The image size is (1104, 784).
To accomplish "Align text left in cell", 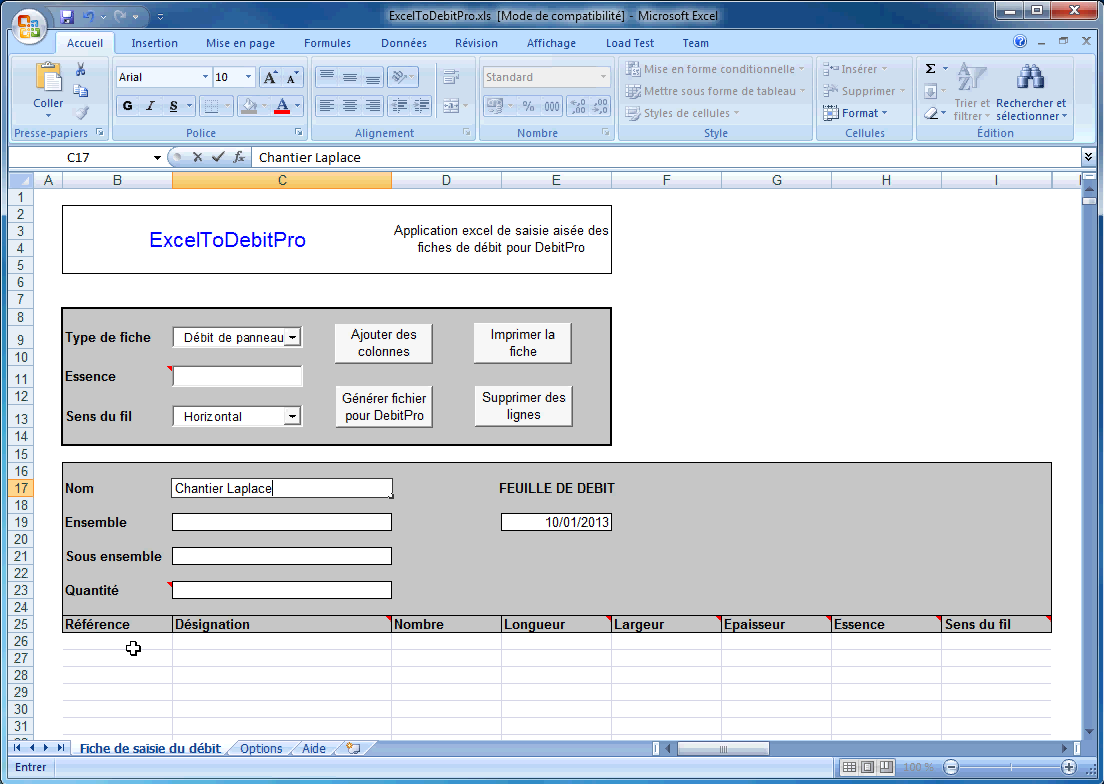I will (326, 106).
